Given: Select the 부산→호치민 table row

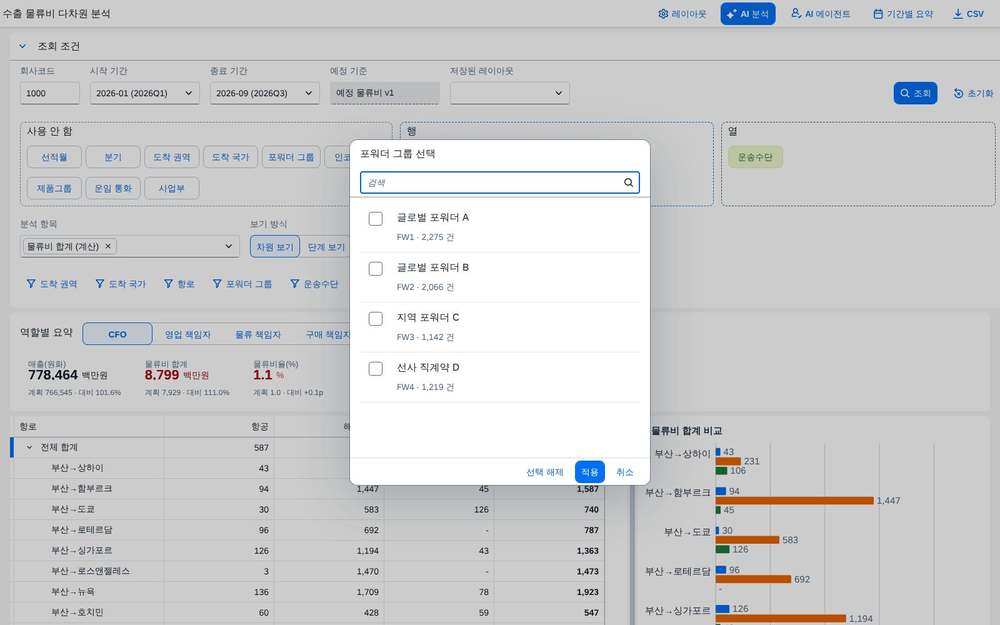Looking at the screenshot, I should (x=308, y=612).
